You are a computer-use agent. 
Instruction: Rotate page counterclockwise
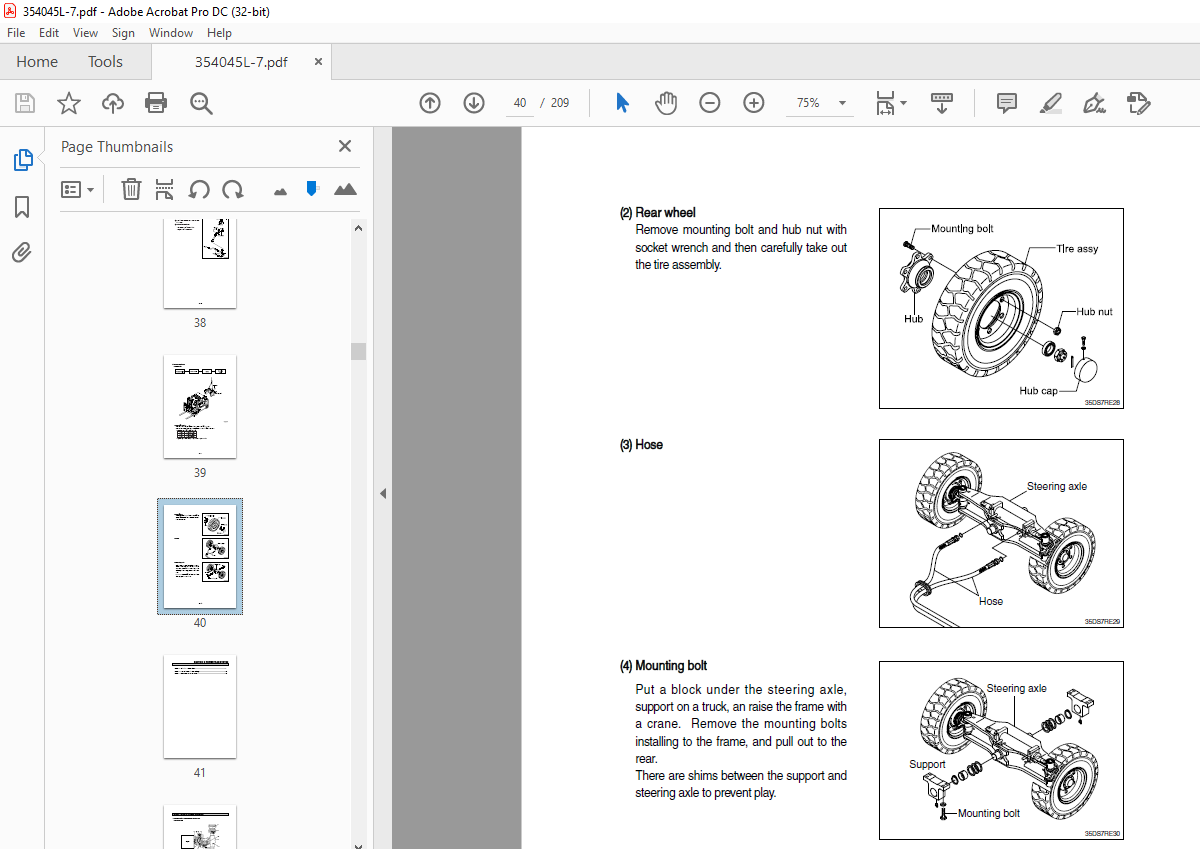click(x=199, y=189)
